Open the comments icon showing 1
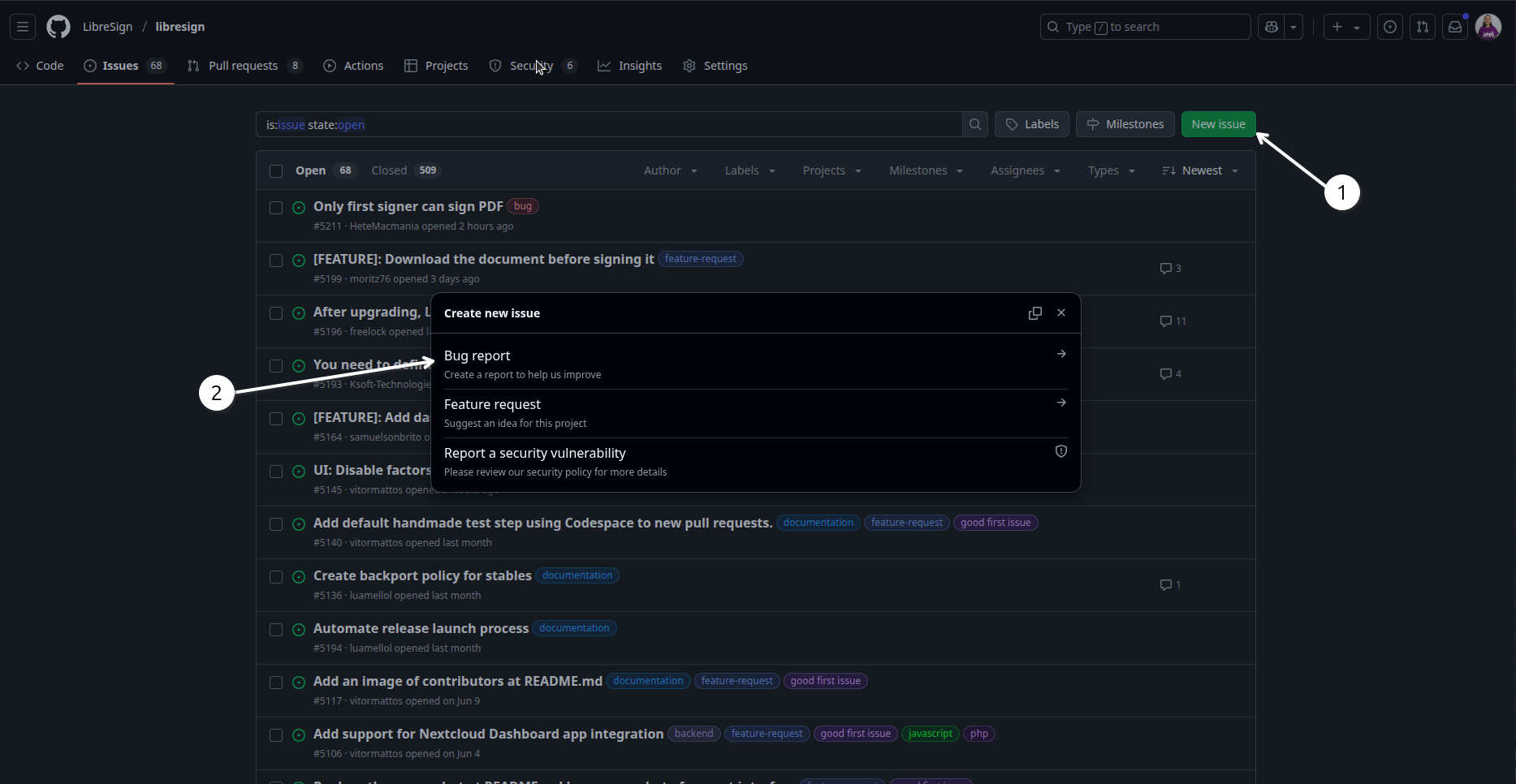This screenshot has height=784, width=1516. pos(1170,585)
